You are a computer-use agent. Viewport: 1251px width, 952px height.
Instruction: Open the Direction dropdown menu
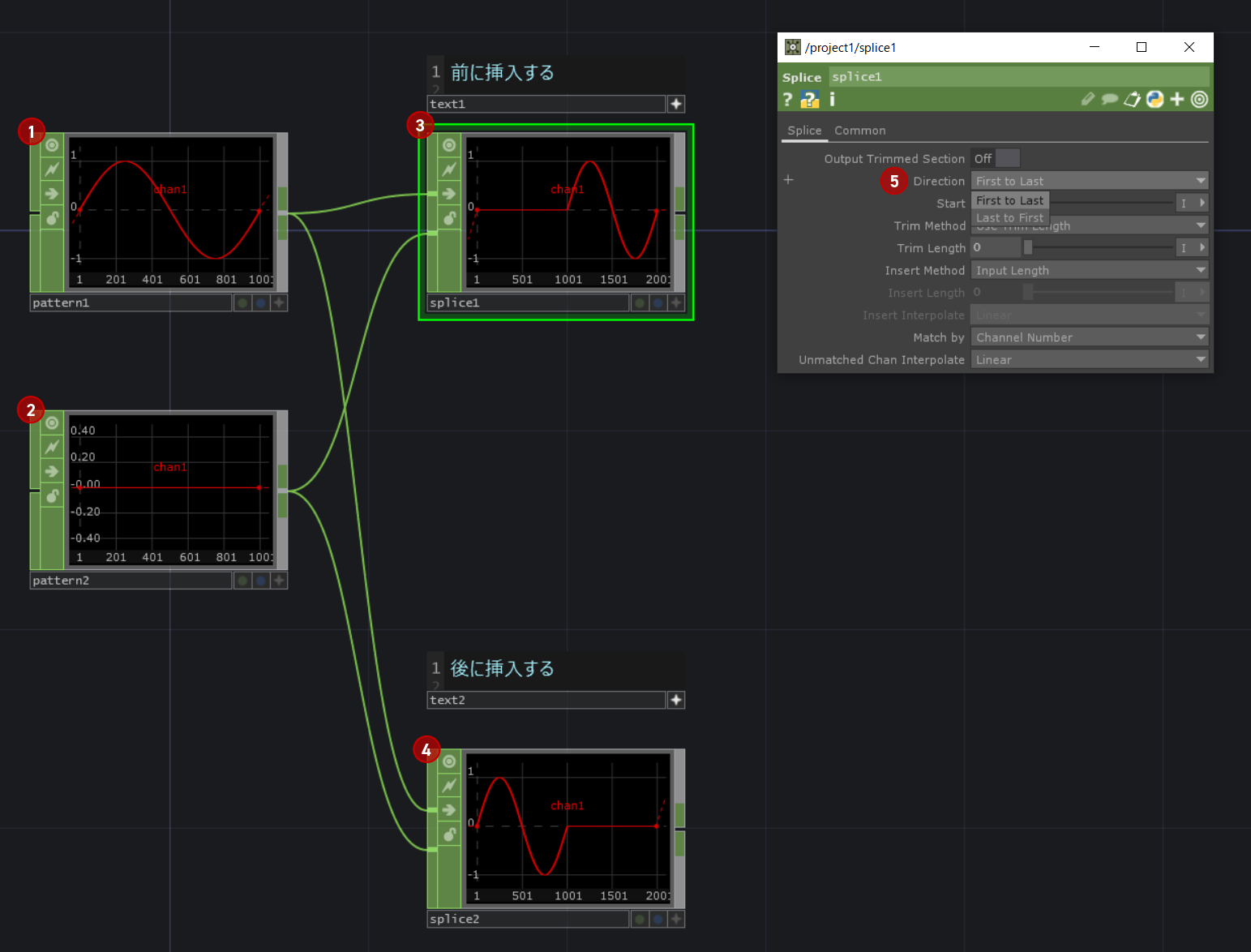pyautogui.click(x=1090, y=181)
